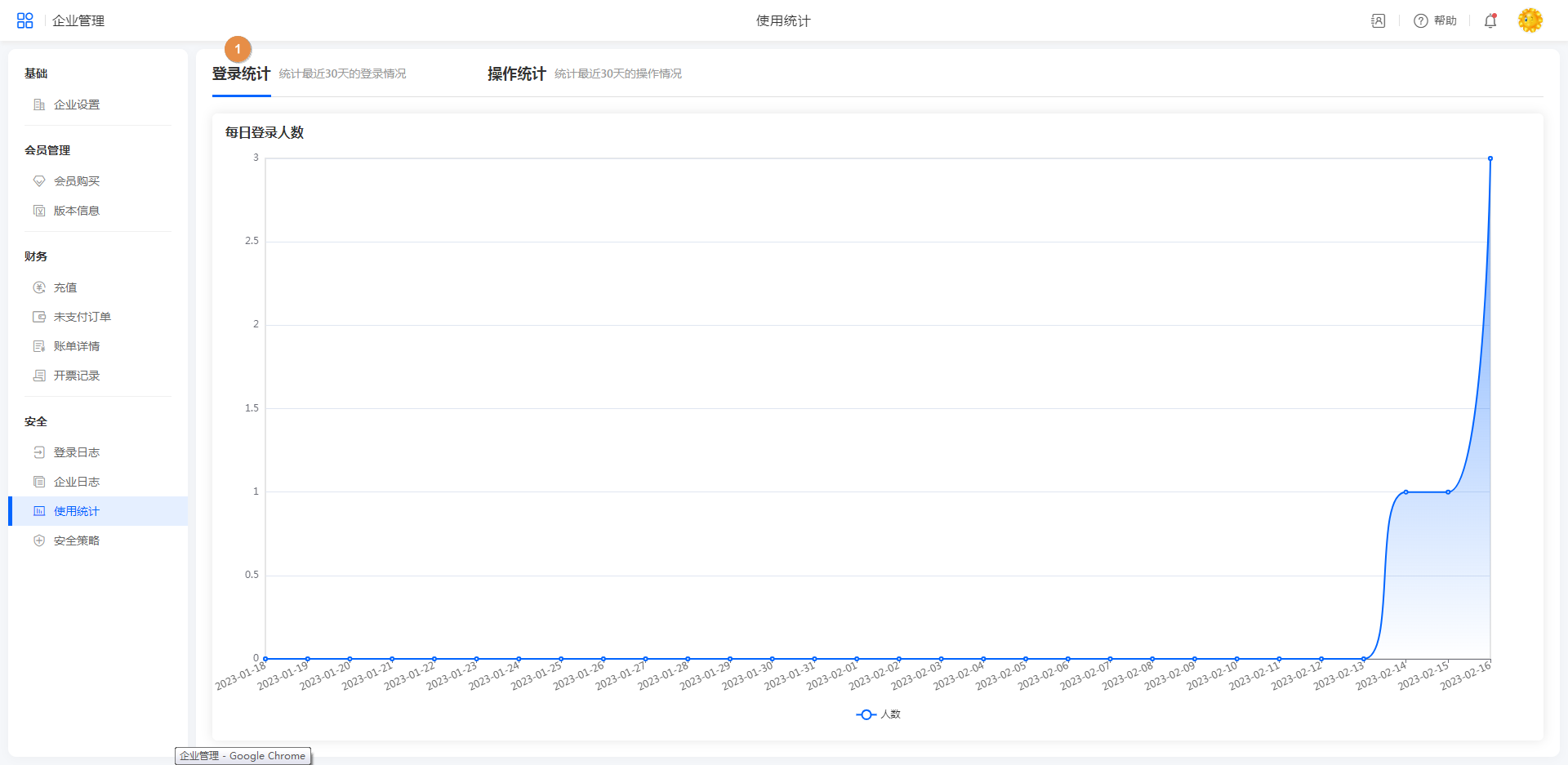This screenshot has width=1568, height=765.
Task: Open the user avatar menu
Action: 1530,20
